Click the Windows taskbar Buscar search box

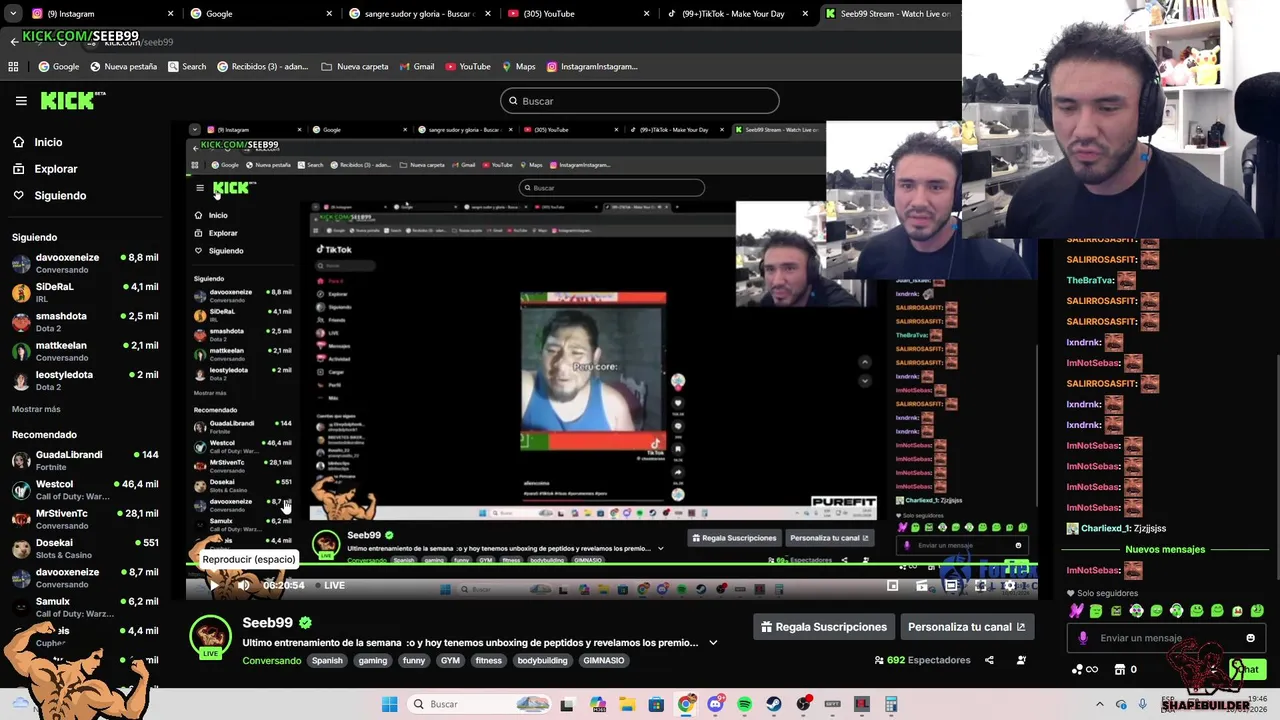tap(481, 704)
